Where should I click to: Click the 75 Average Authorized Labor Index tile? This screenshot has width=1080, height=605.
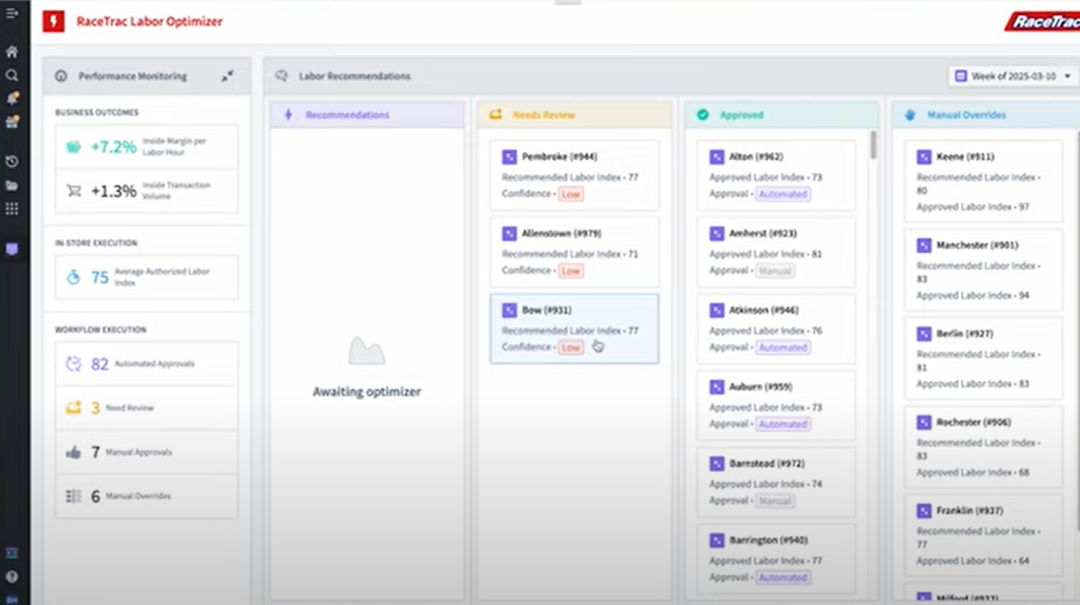point(147,277)
